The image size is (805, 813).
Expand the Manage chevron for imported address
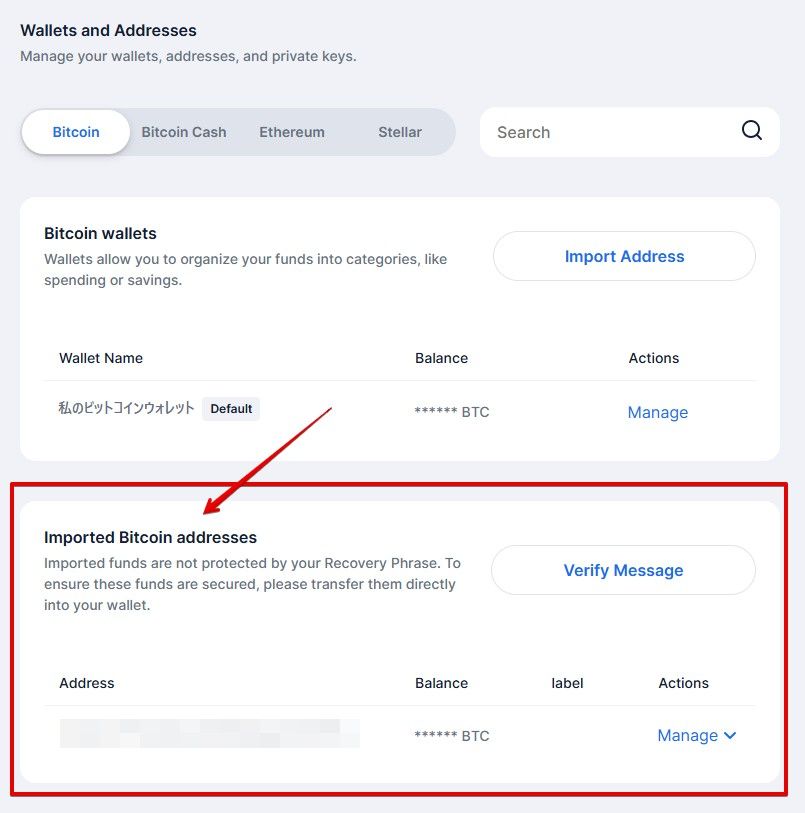click(x=730, y=735)
